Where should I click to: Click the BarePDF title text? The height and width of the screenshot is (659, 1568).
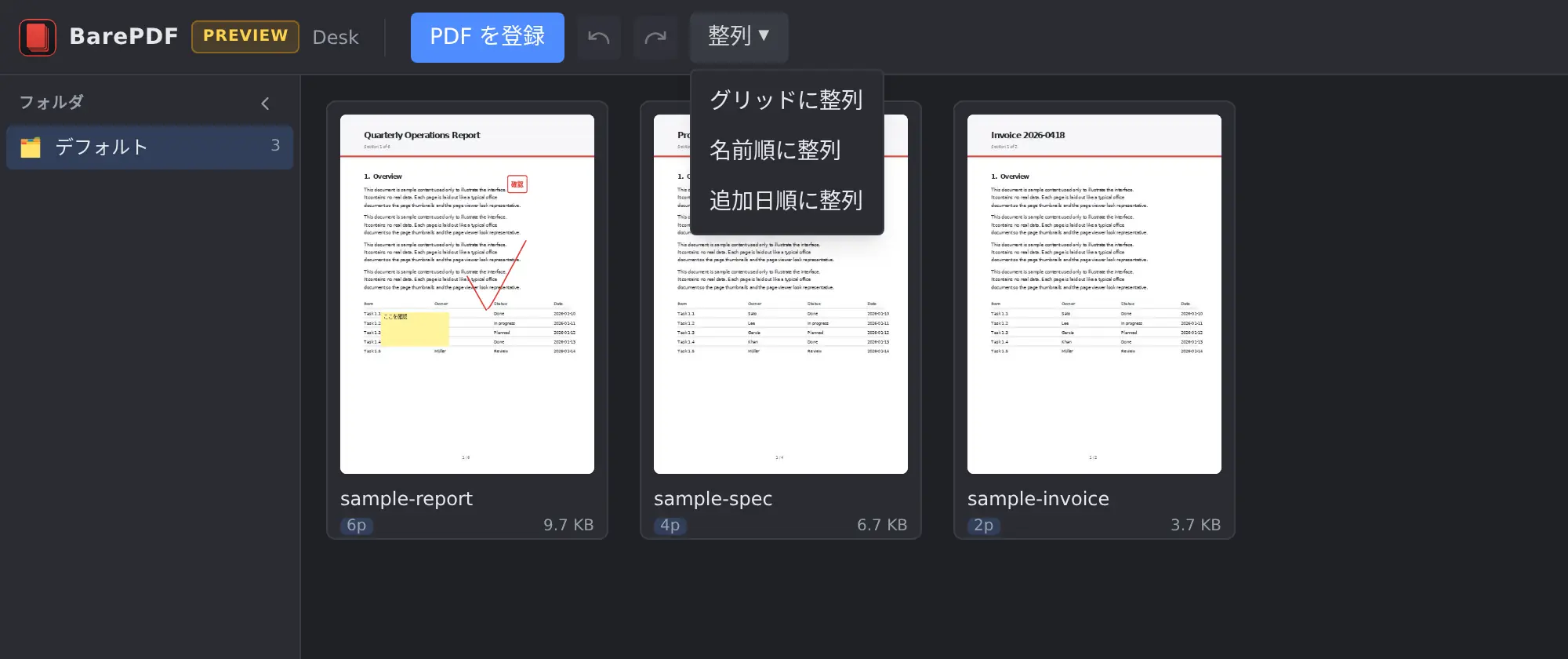point(124,37)
